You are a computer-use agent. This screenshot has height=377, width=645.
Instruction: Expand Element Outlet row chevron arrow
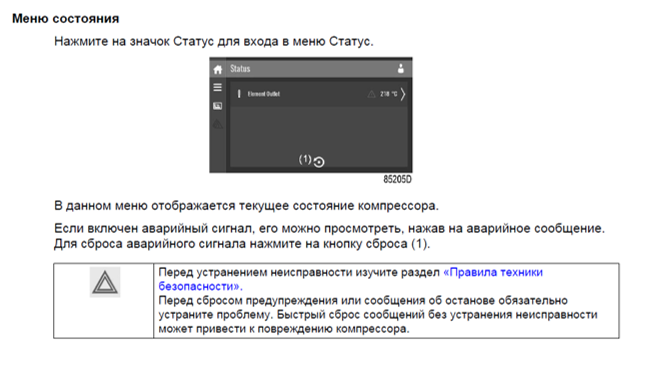tap(403, 94)
